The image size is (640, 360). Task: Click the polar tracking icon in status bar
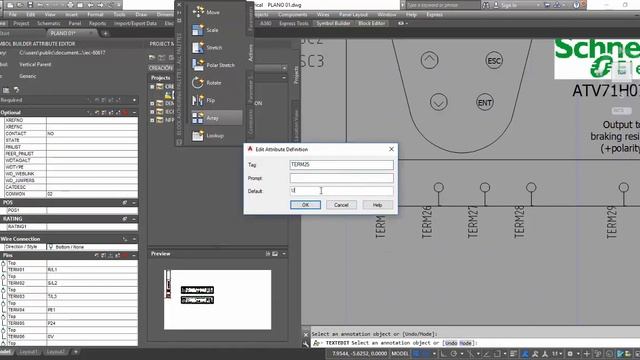click(x=453, y=353)
